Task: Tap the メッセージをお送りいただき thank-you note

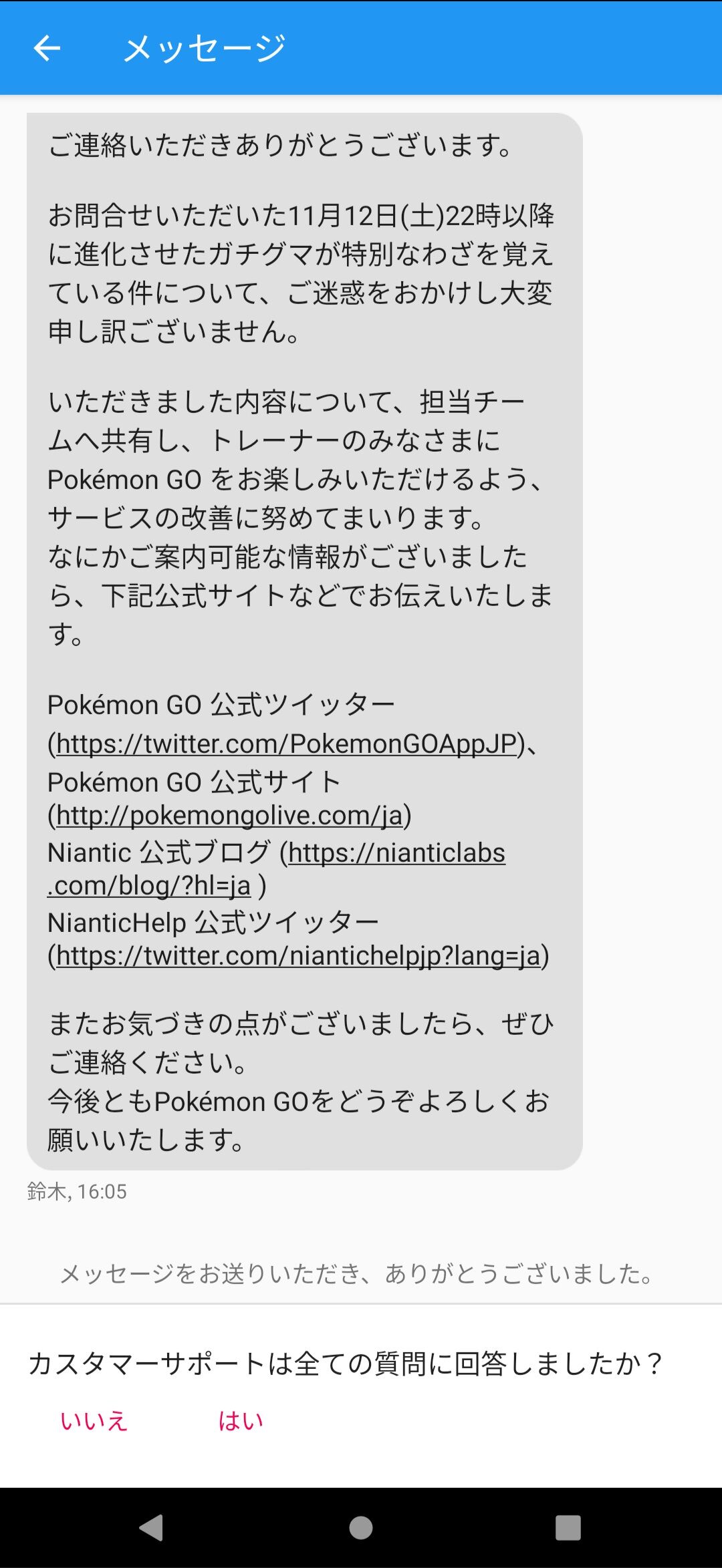Action: point(356,1274)
